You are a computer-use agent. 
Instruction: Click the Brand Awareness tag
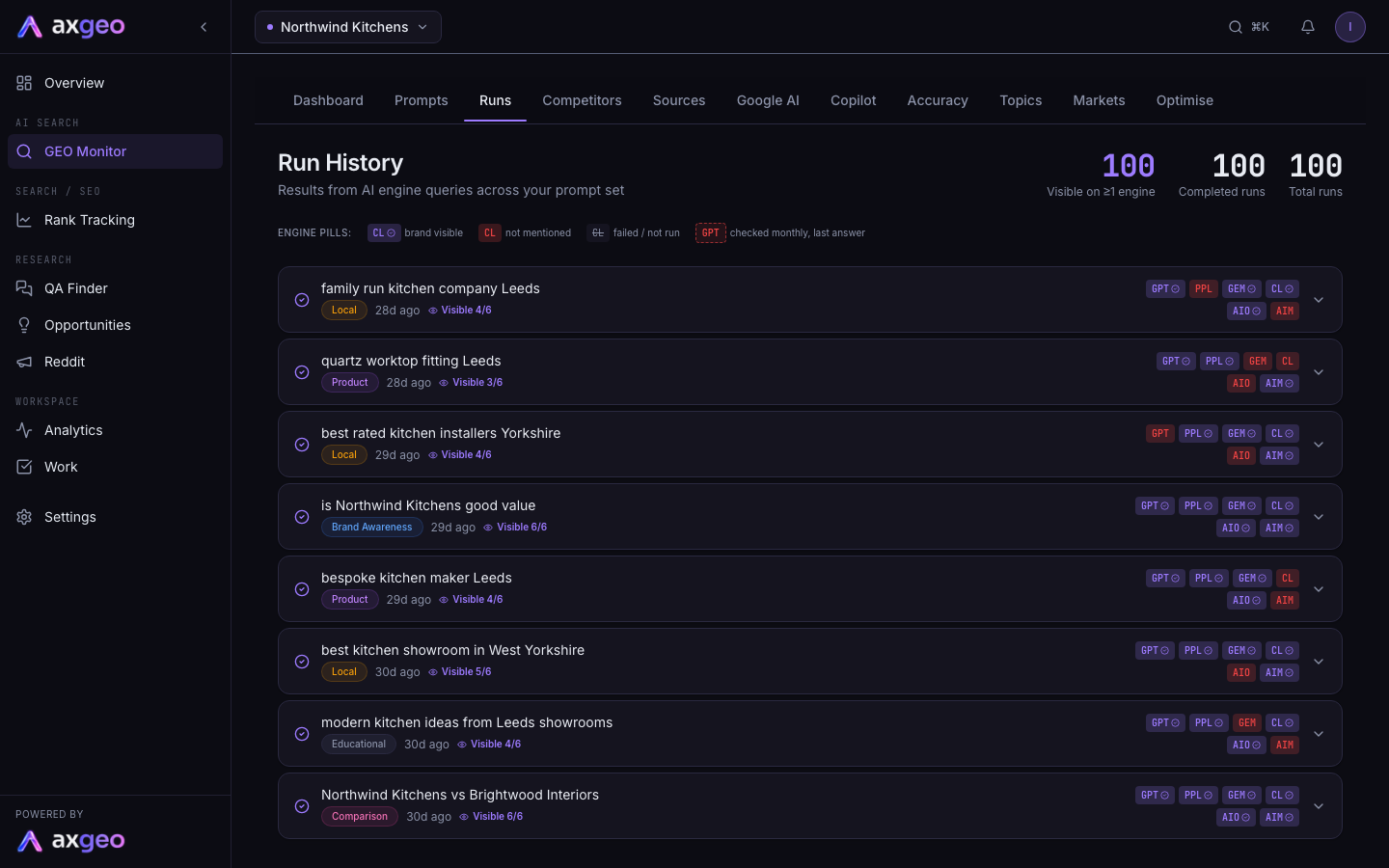371,528
